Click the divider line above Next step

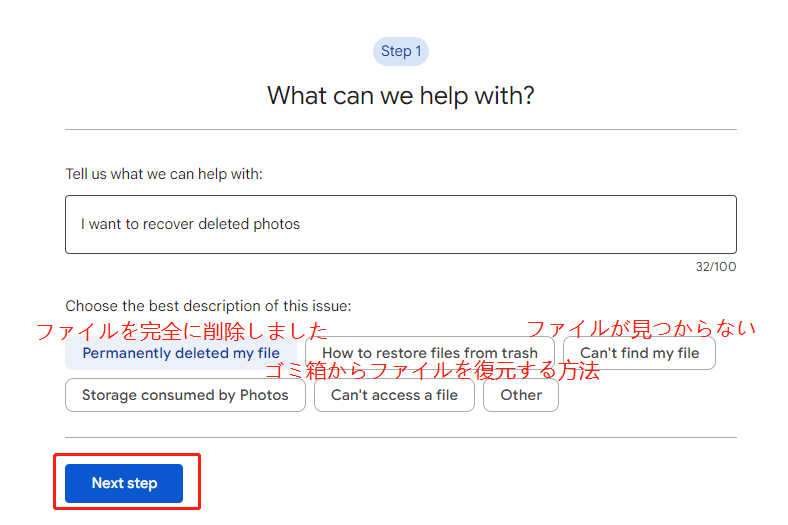(400, 437)
